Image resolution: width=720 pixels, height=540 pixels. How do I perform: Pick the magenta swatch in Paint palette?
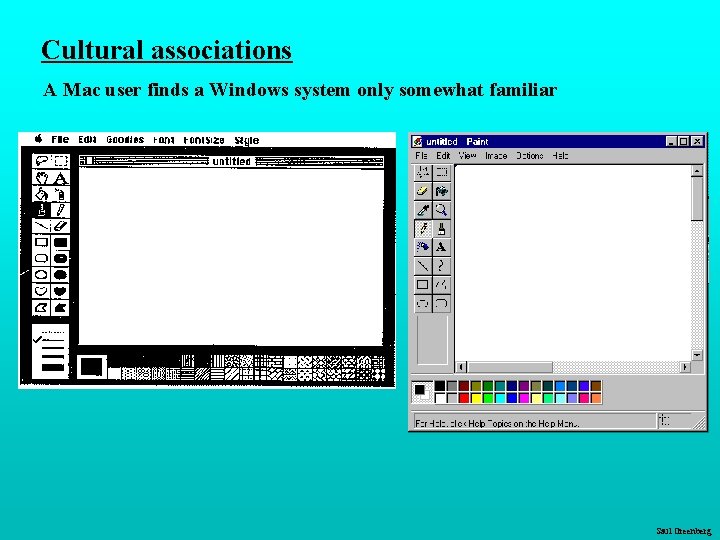[x=523, y=398]
